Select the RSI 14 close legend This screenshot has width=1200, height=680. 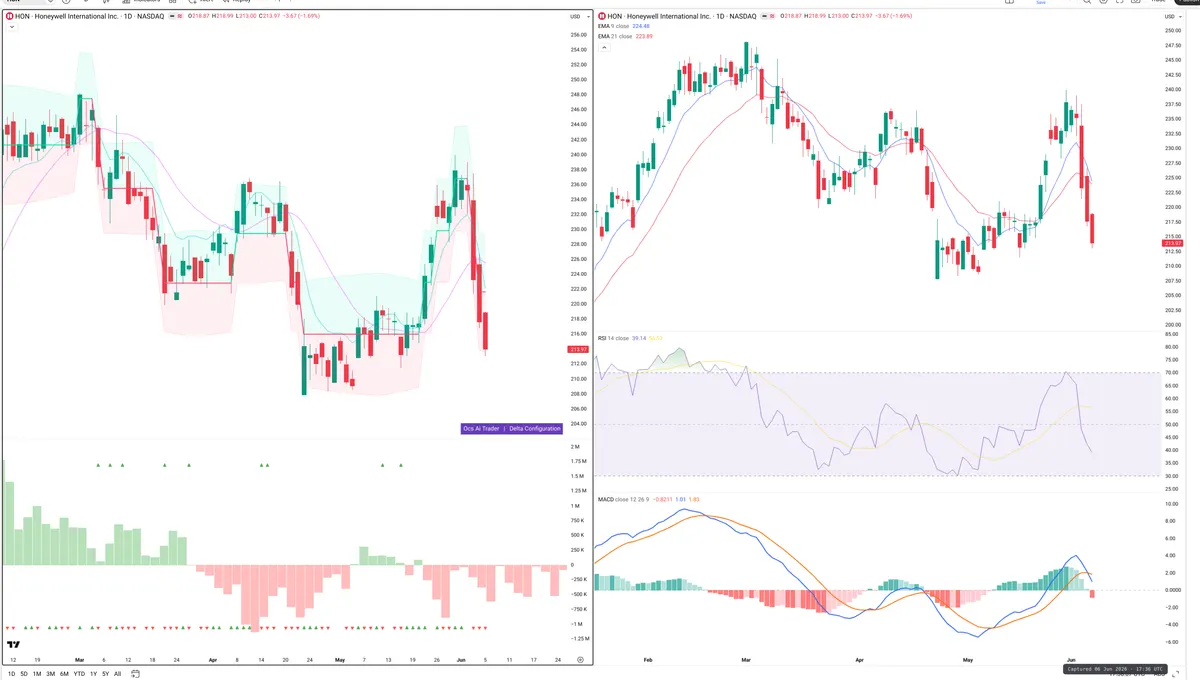coord(613,338)
